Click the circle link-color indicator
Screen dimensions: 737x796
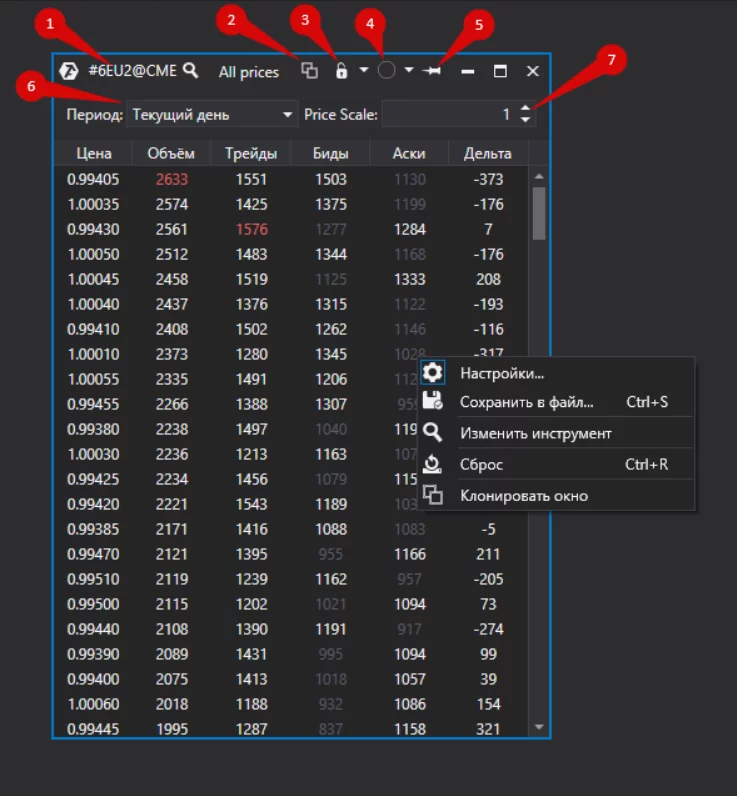pos(387,71)
